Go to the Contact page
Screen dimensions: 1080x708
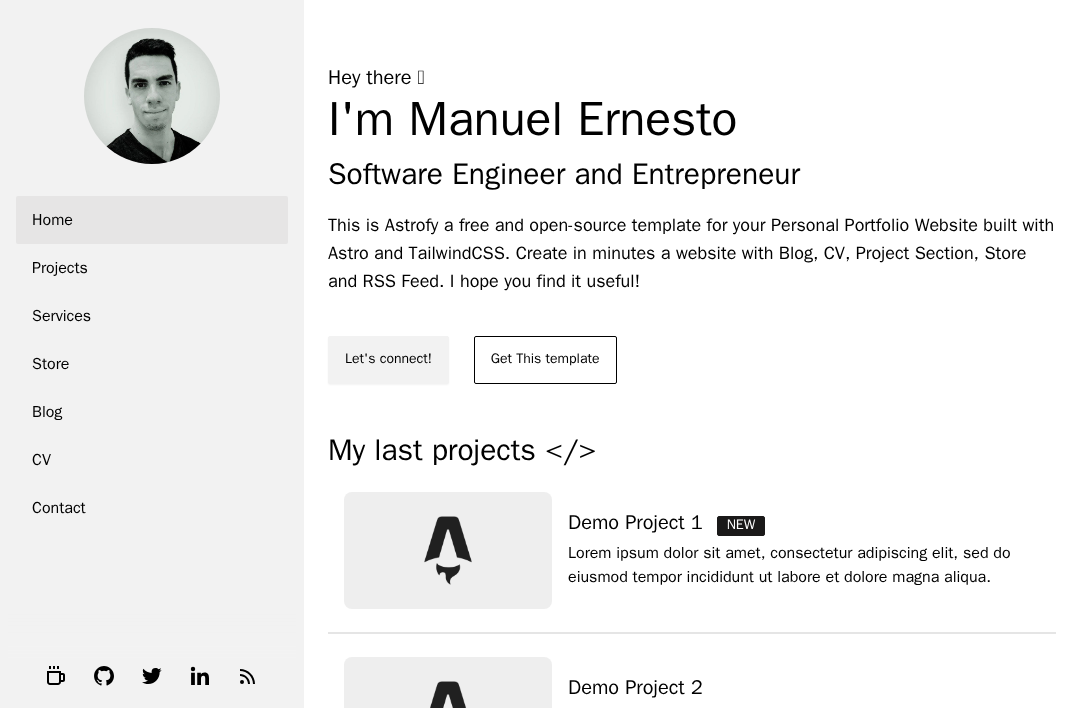pyautogui.click(x=152, y=508)
